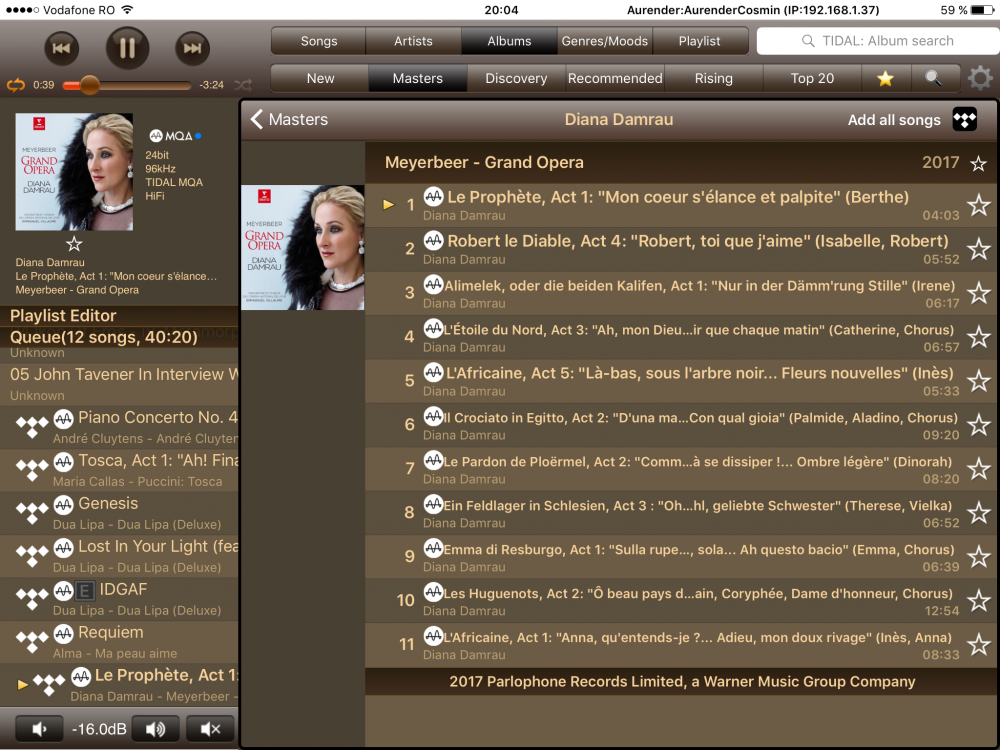
Task: Open the Top 20 tab
Action: (812, 78)
